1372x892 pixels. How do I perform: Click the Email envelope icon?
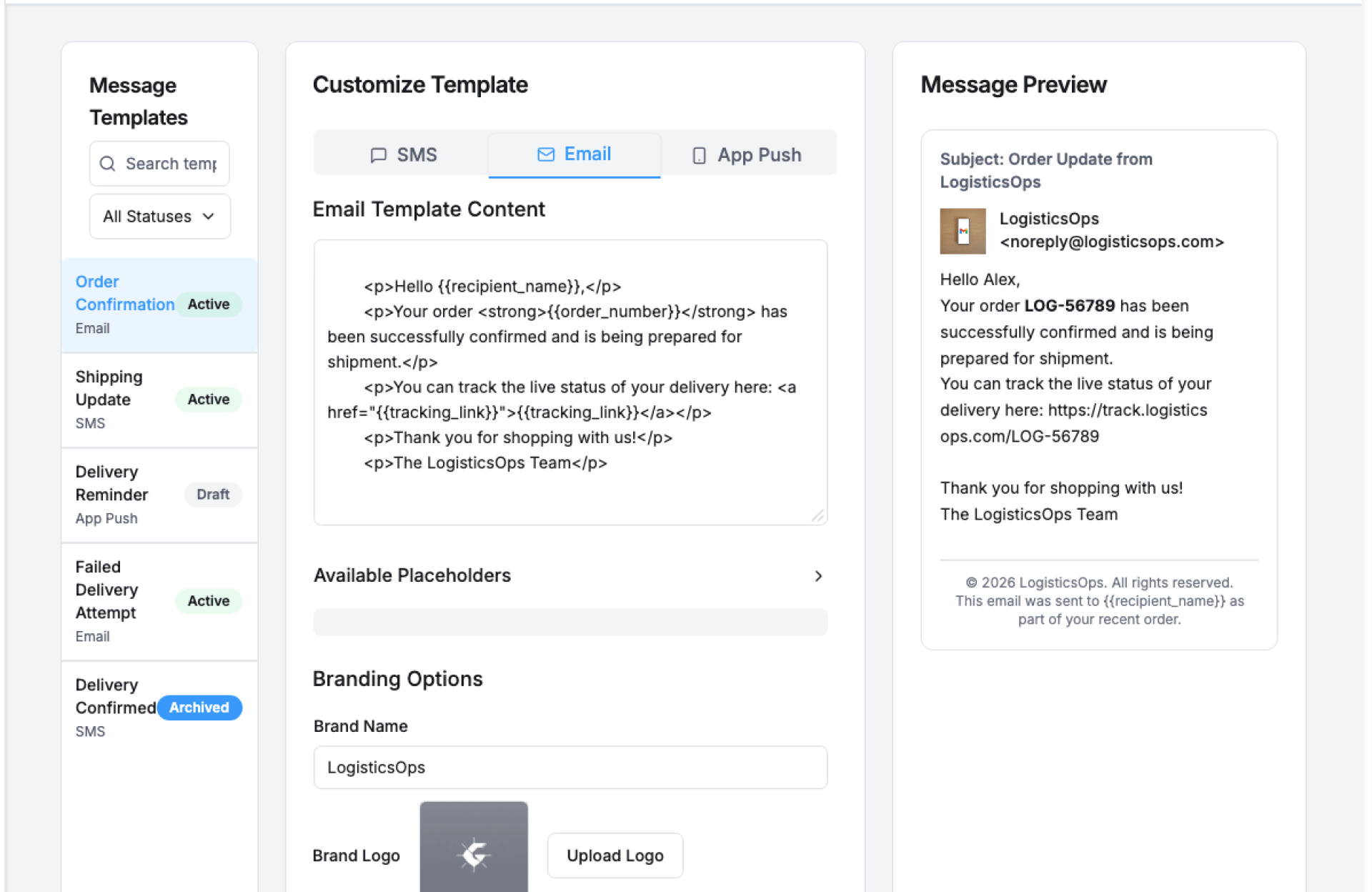[x=546, y=154]
